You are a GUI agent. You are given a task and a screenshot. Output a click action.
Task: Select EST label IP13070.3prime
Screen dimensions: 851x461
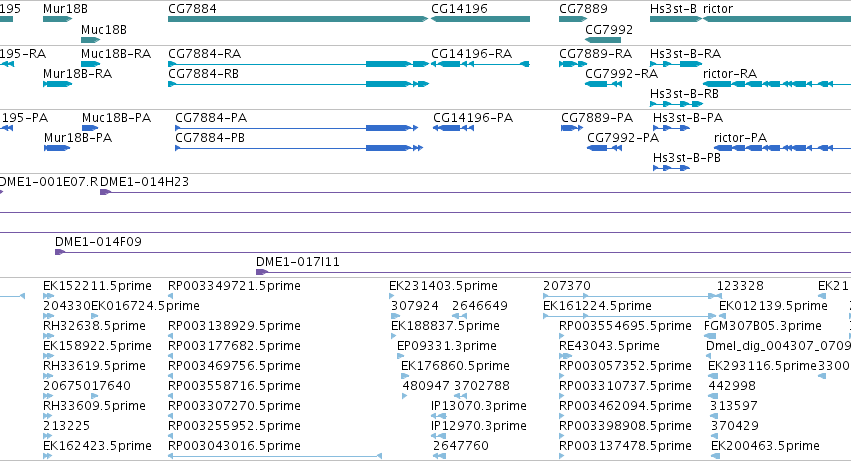tap(479, 406)
